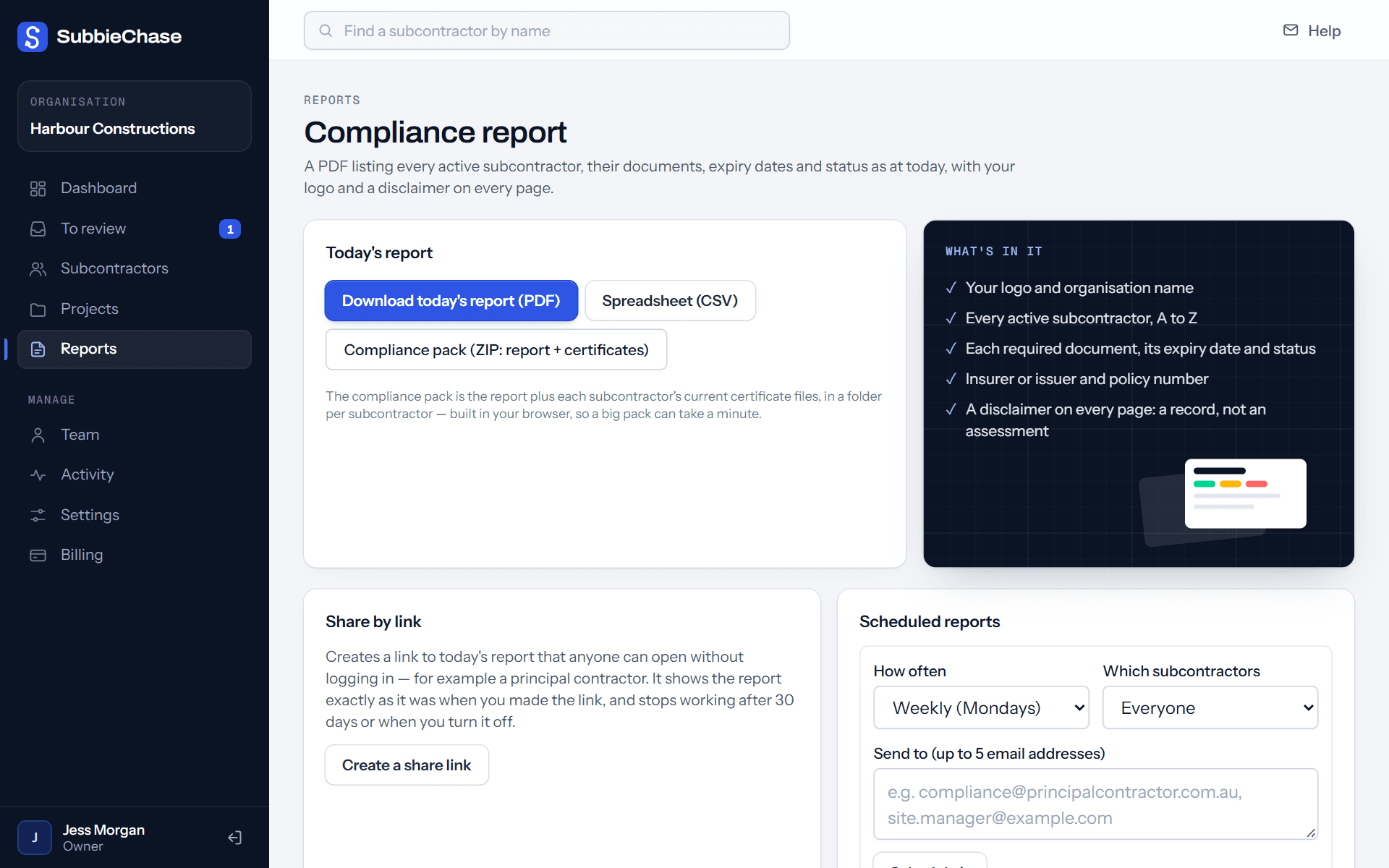This screenshot has height=868, width=1389.
Task: Click the Subcontractors people icon
Action: (38, 269)
